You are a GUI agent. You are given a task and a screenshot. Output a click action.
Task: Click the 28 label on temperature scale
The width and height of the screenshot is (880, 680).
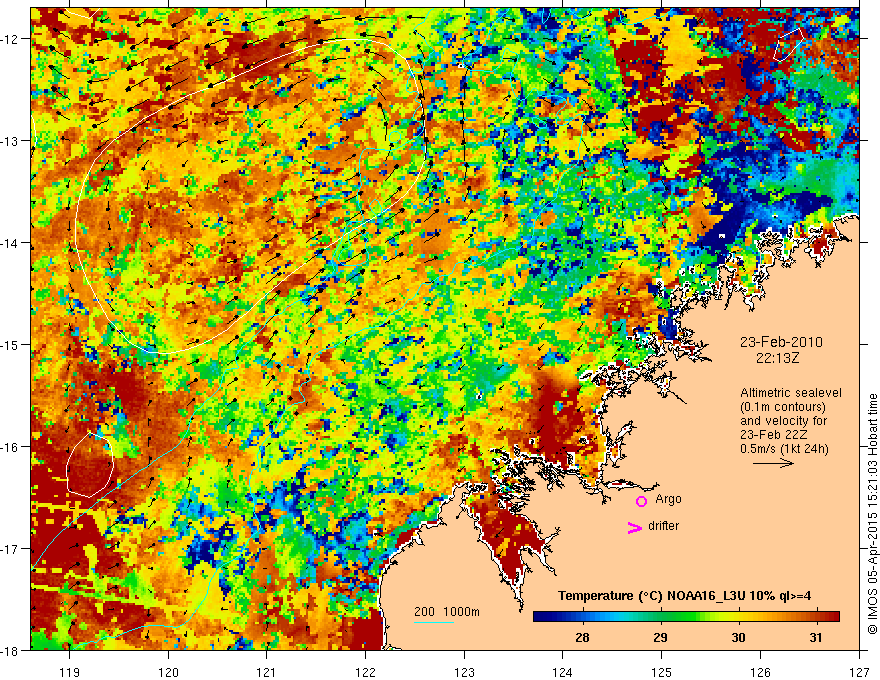[583, 637]
